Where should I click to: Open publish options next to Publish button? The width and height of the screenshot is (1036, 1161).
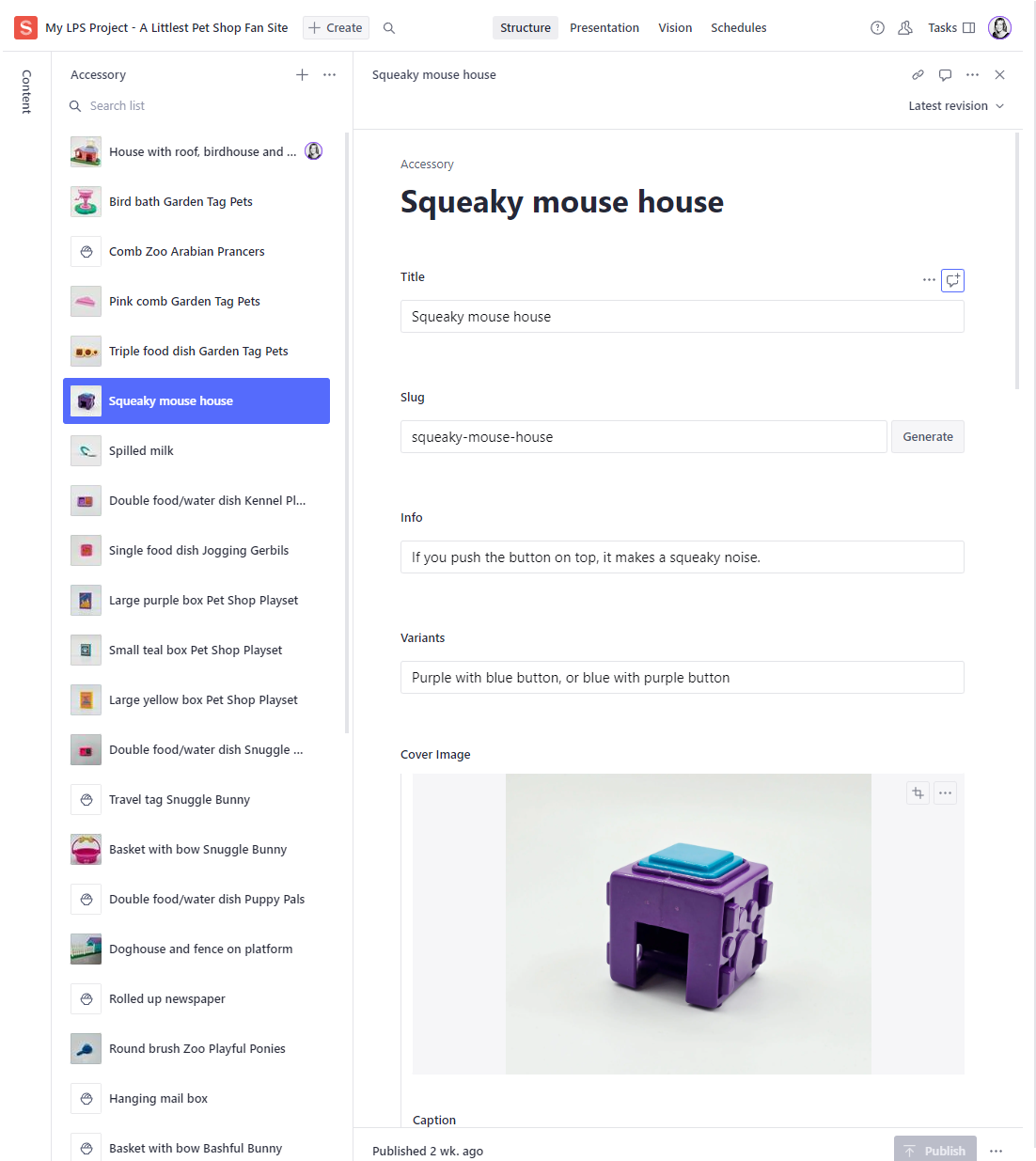996,1150
